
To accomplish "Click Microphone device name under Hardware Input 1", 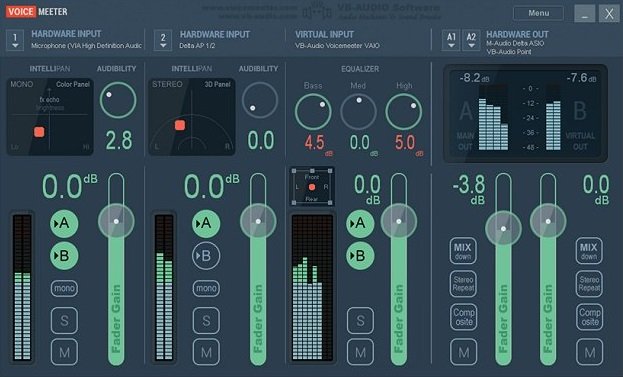I will pyautogui.click(x=86, y=46).
